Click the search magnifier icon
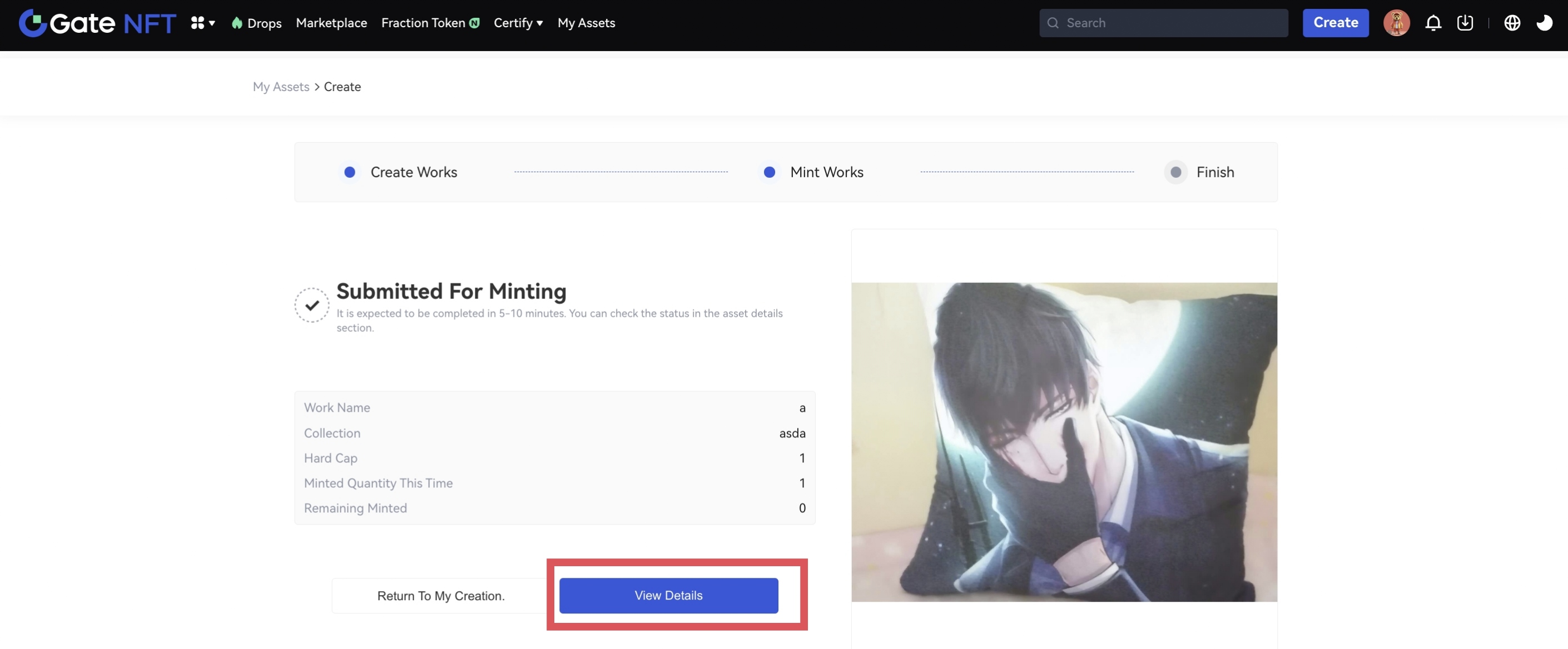This screenshot has height=649, width=1568. pos(1053,23)
